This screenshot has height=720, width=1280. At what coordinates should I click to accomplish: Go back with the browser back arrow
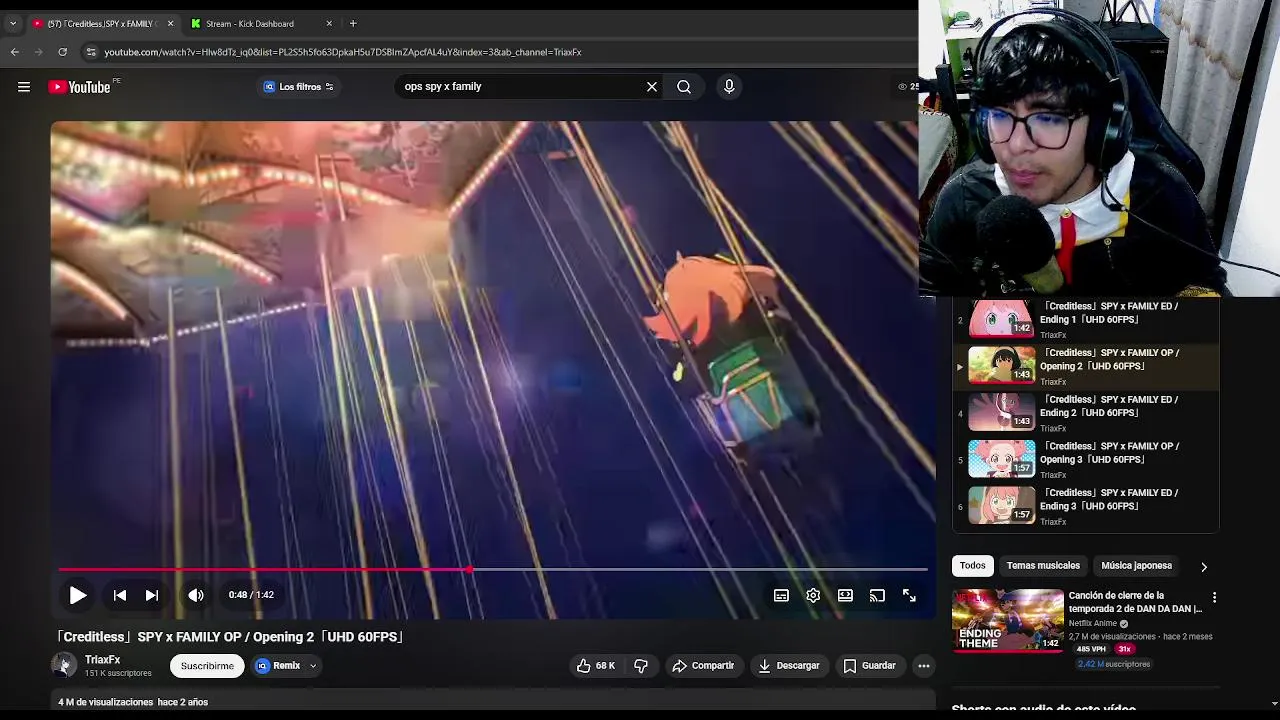pyautogui.click(x=15, y=52)
